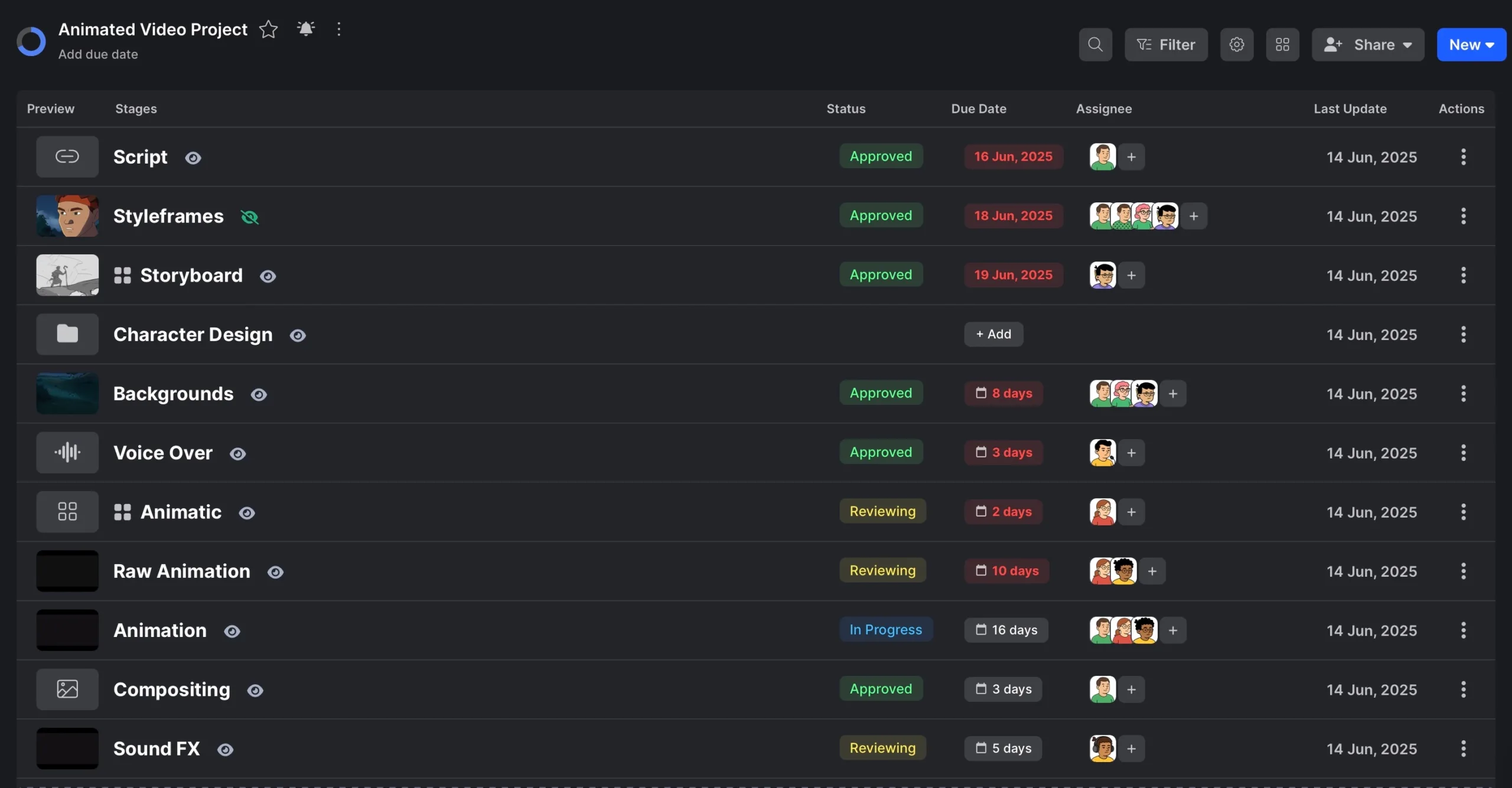This screenshot has height=788, width=1512.
Task: Open Animation's In Progress status dropdown
Action: (885, 629)
